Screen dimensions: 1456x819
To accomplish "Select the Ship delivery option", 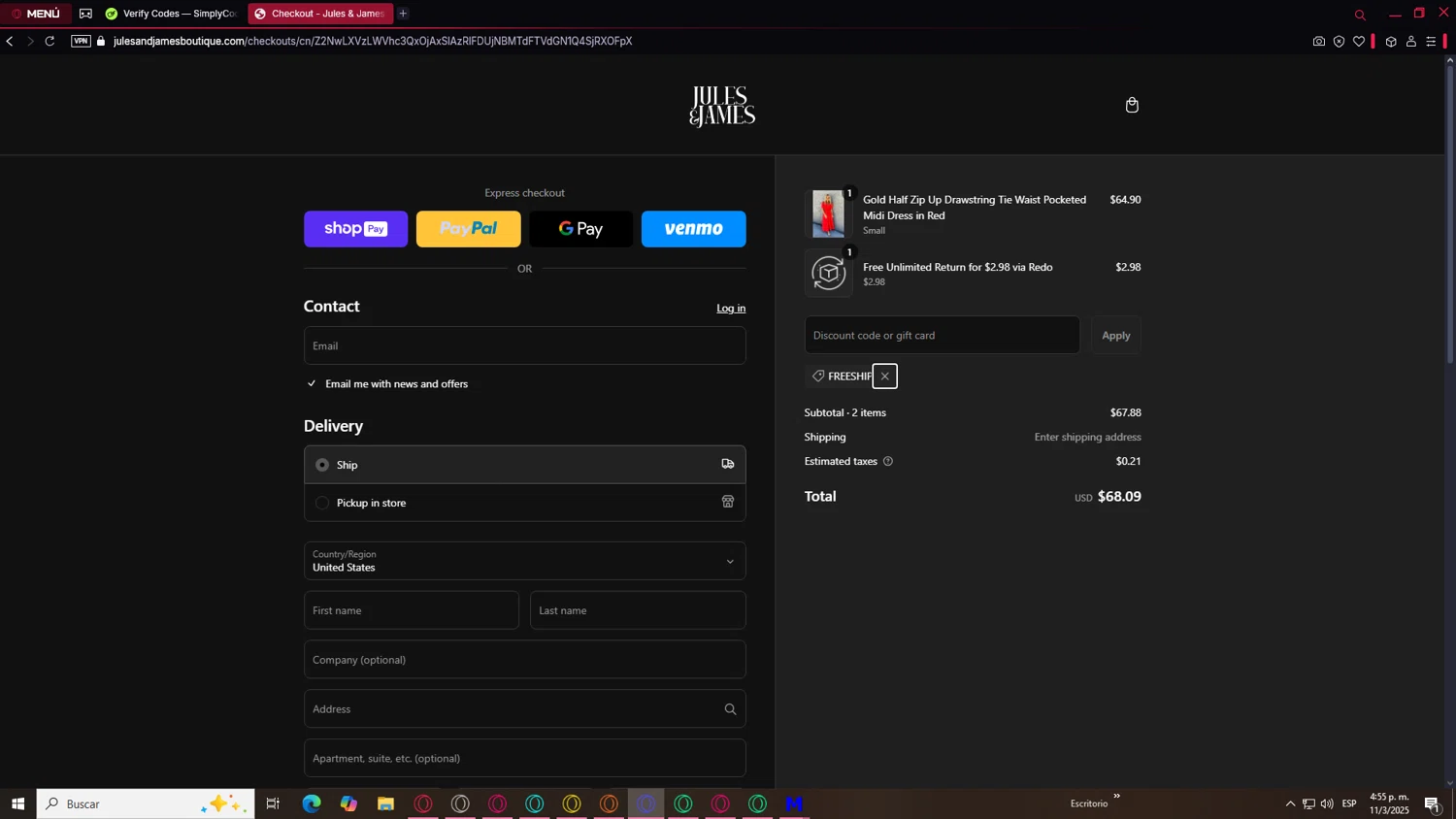I will tap(525, 465).
